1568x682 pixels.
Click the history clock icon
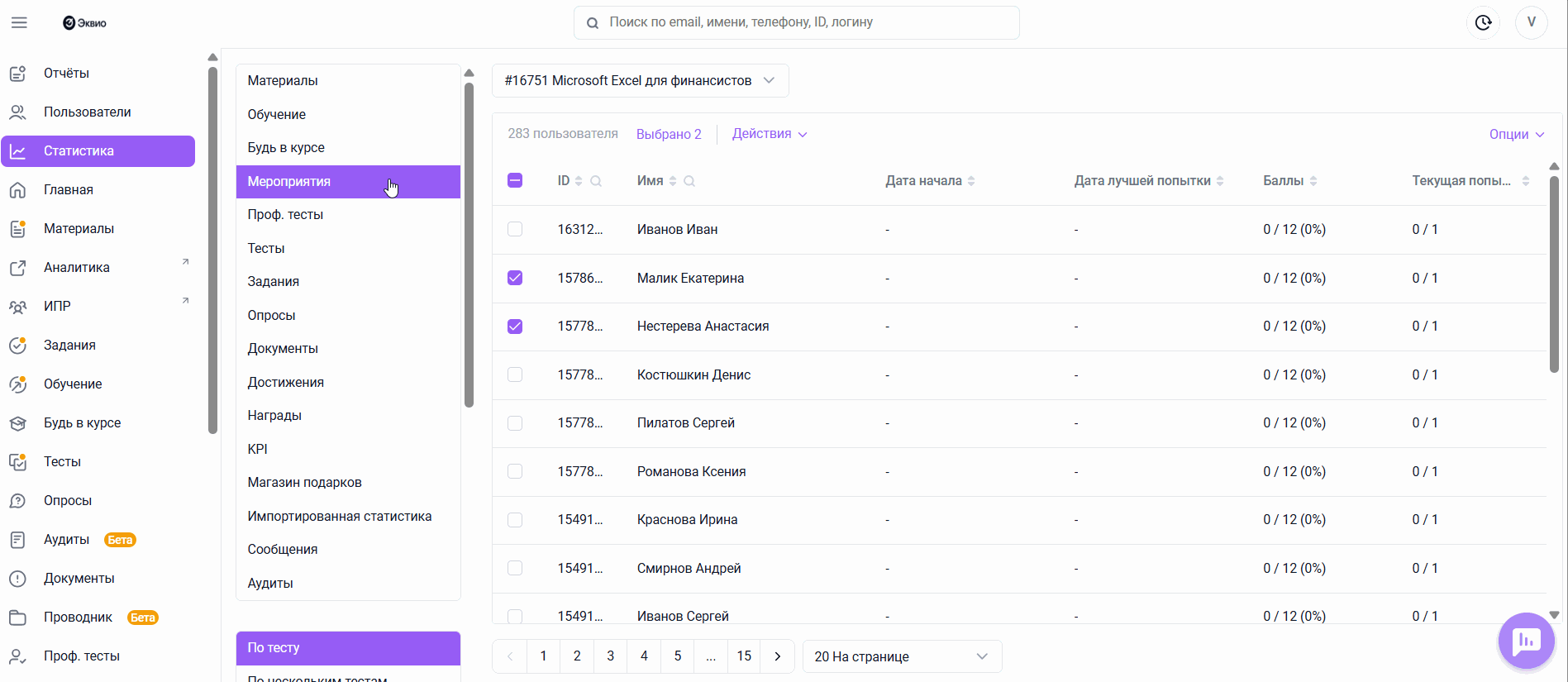point(1483,22)
